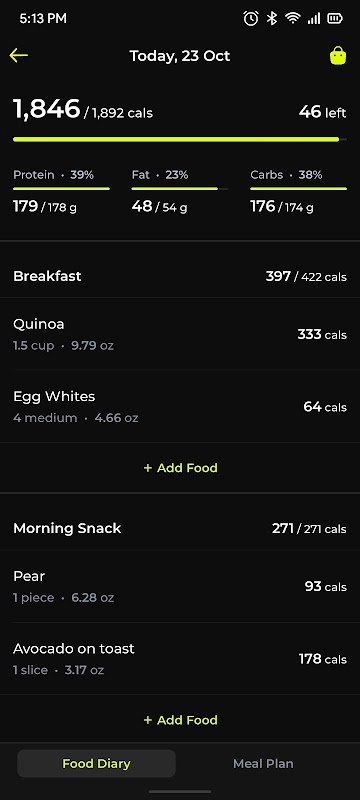Screen dimensions: 360x800
Task: Add Food under Morning Snack
Action: (181, 720)
